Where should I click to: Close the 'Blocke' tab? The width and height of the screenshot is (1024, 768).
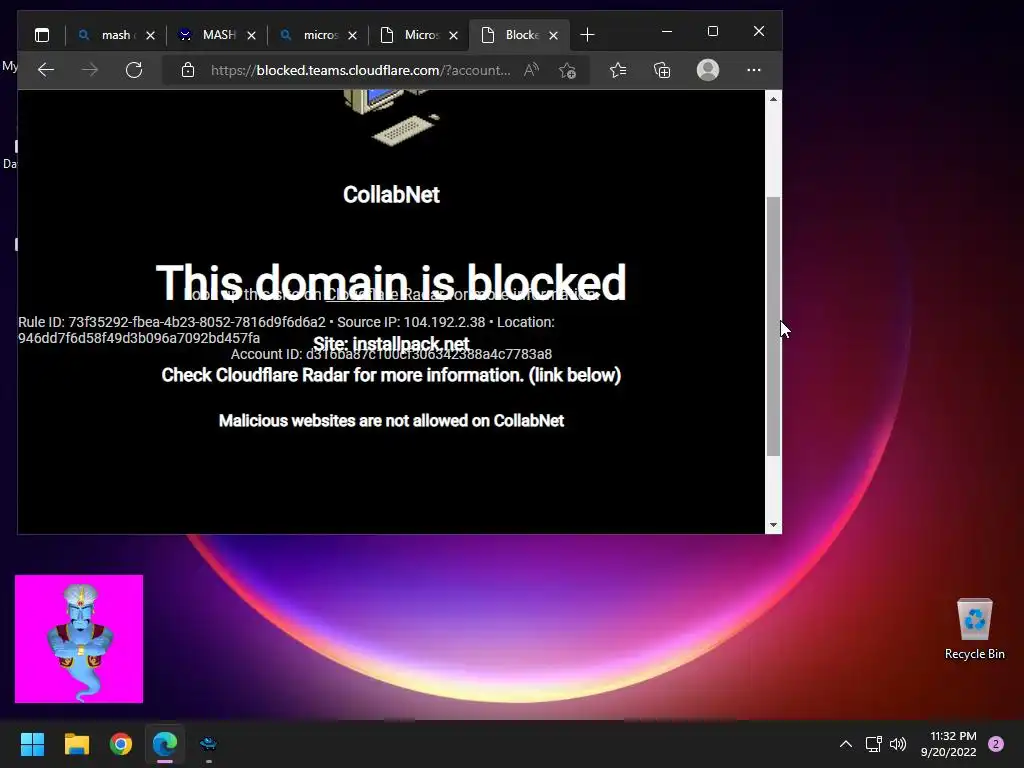(x=554, y=35)
